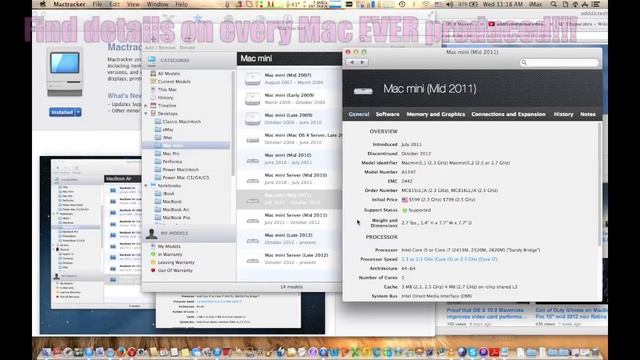Select the My Models list icon
Screen dimensions: 640x360
[153, 247]
